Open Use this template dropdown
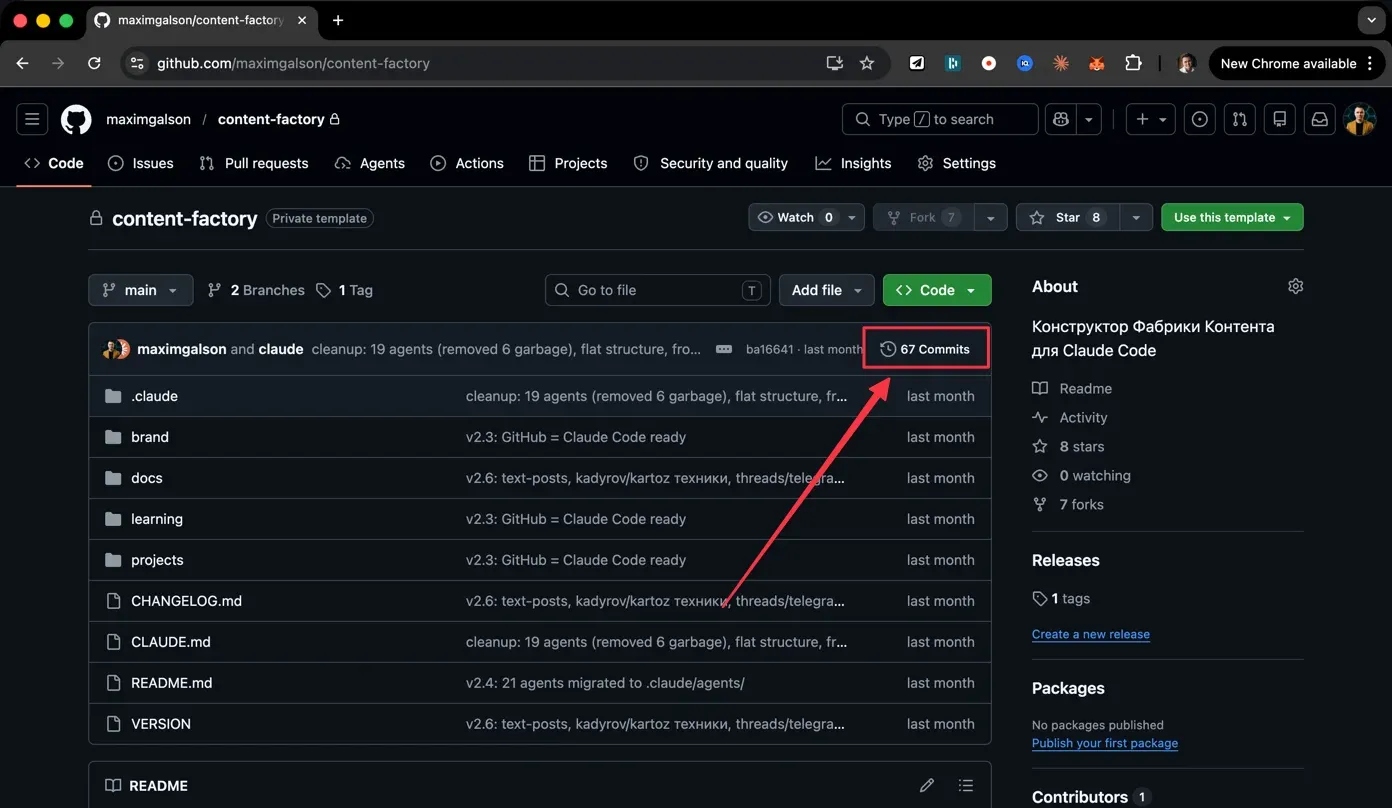The height and width of the screenshot is (808, 1392). coord(1231,217)
